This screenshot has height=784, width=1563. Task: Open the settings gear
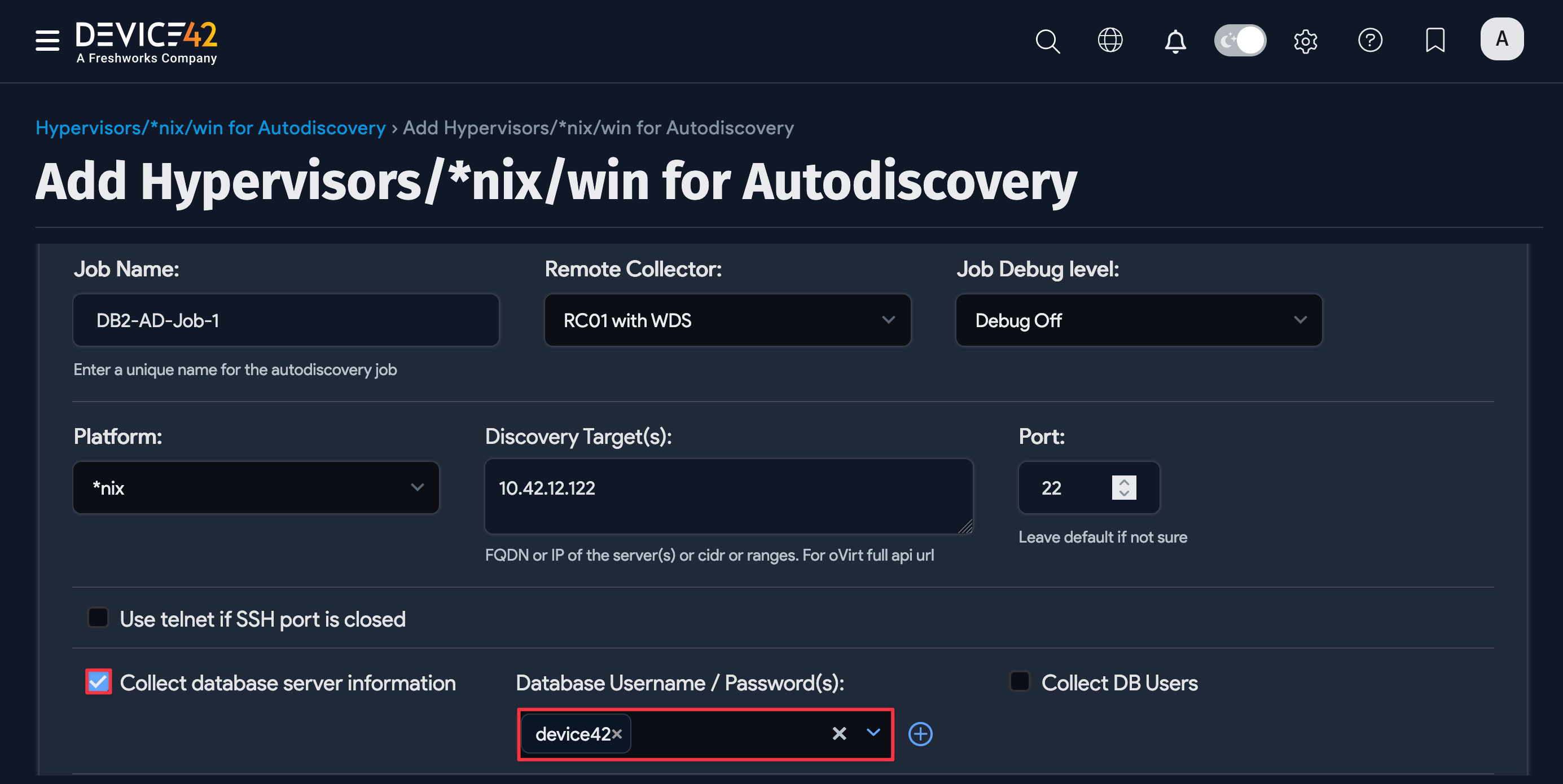click(x=1306, y=41)
